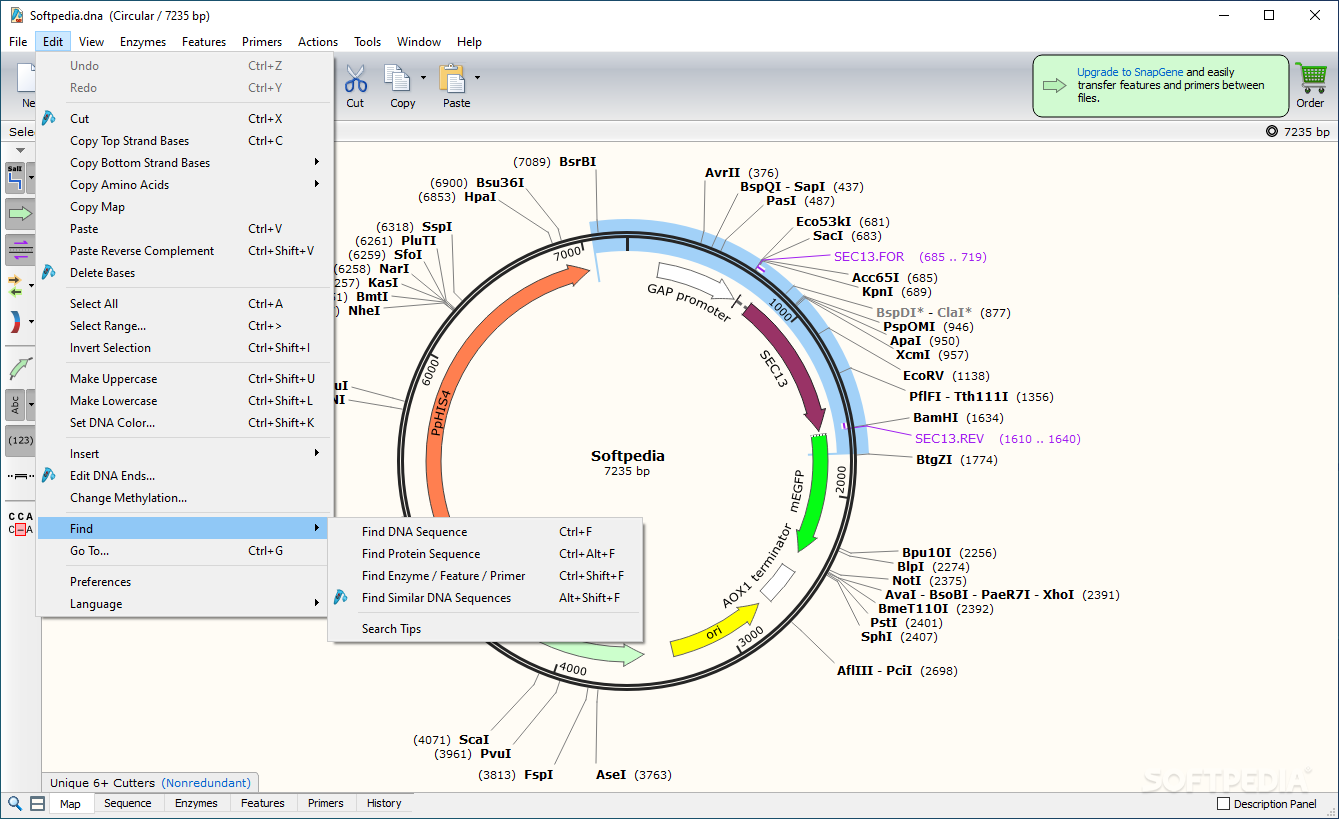Open dropdown next to enzymes SalI button
The width and height of the screenshot is (1339, 819).
(x=31, y=178)
